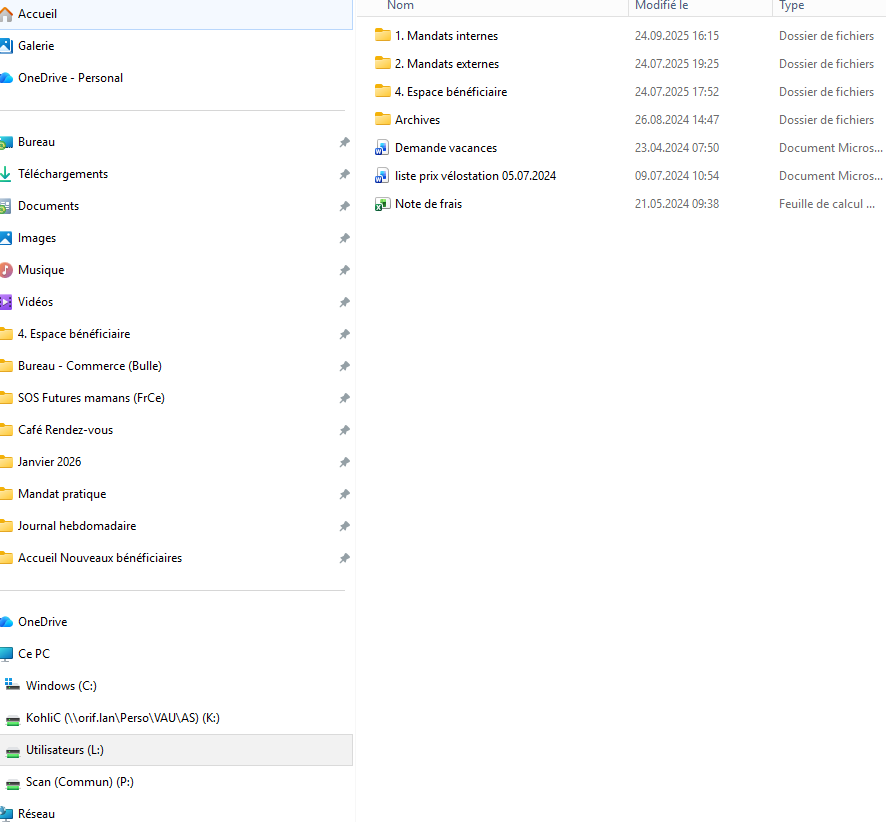Click the folder icon of 1. Mandats internes
Viewport: 886px width, 822px height.
click(382, 36)
